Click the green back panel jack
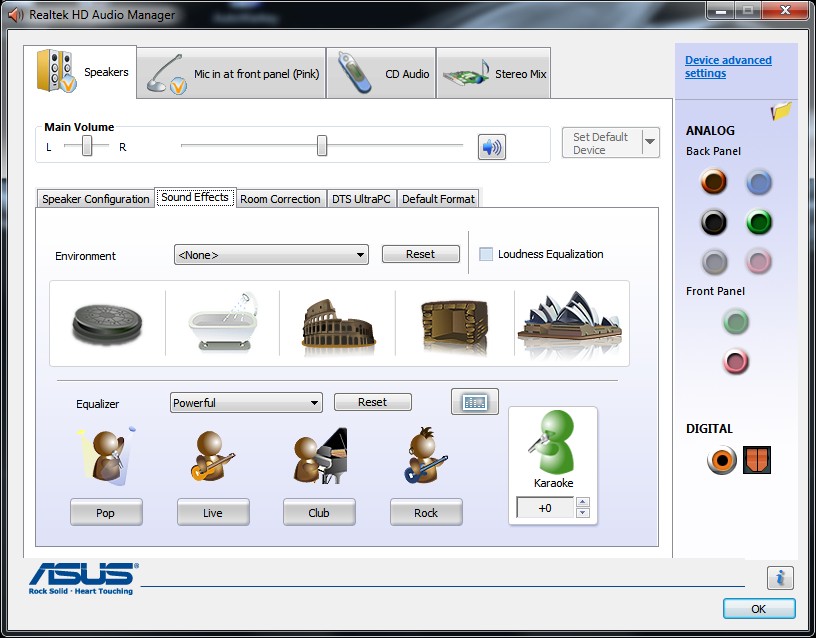Image resolution: width=816 pixels, height=638 pixels. coord(759,222)
